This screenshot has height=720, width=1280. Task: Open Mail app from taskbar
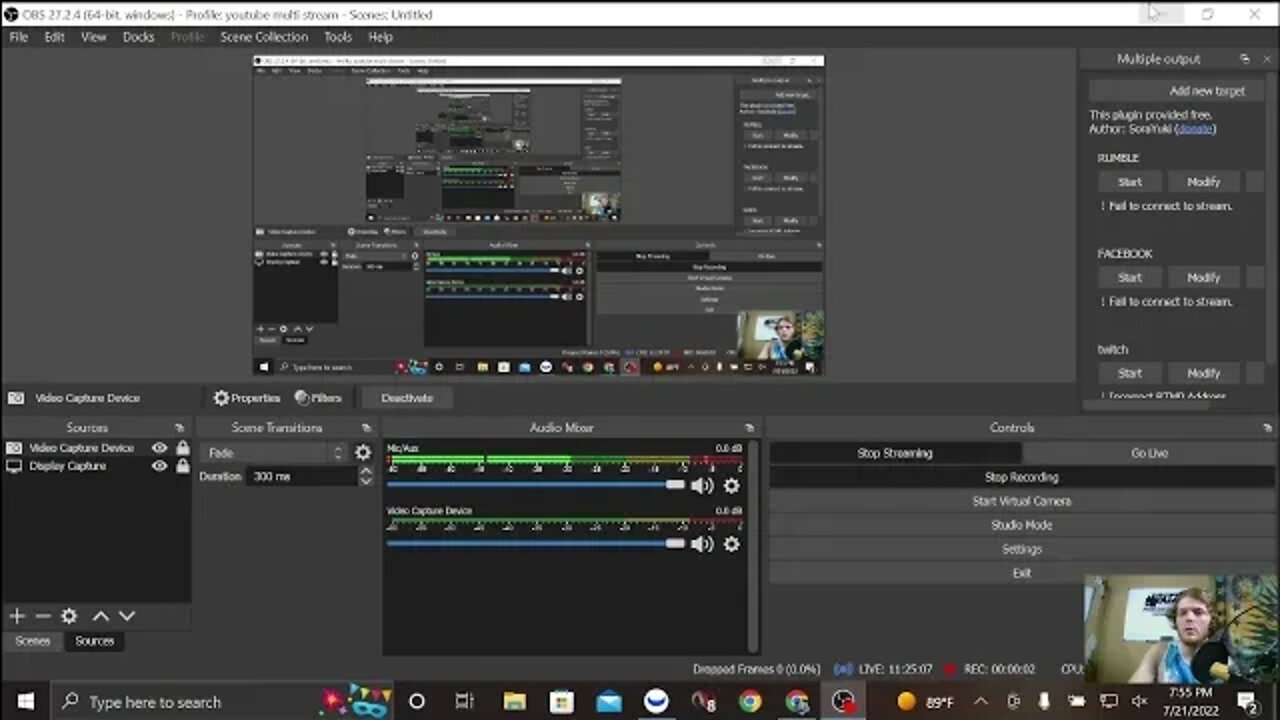[x=608, y=701]
